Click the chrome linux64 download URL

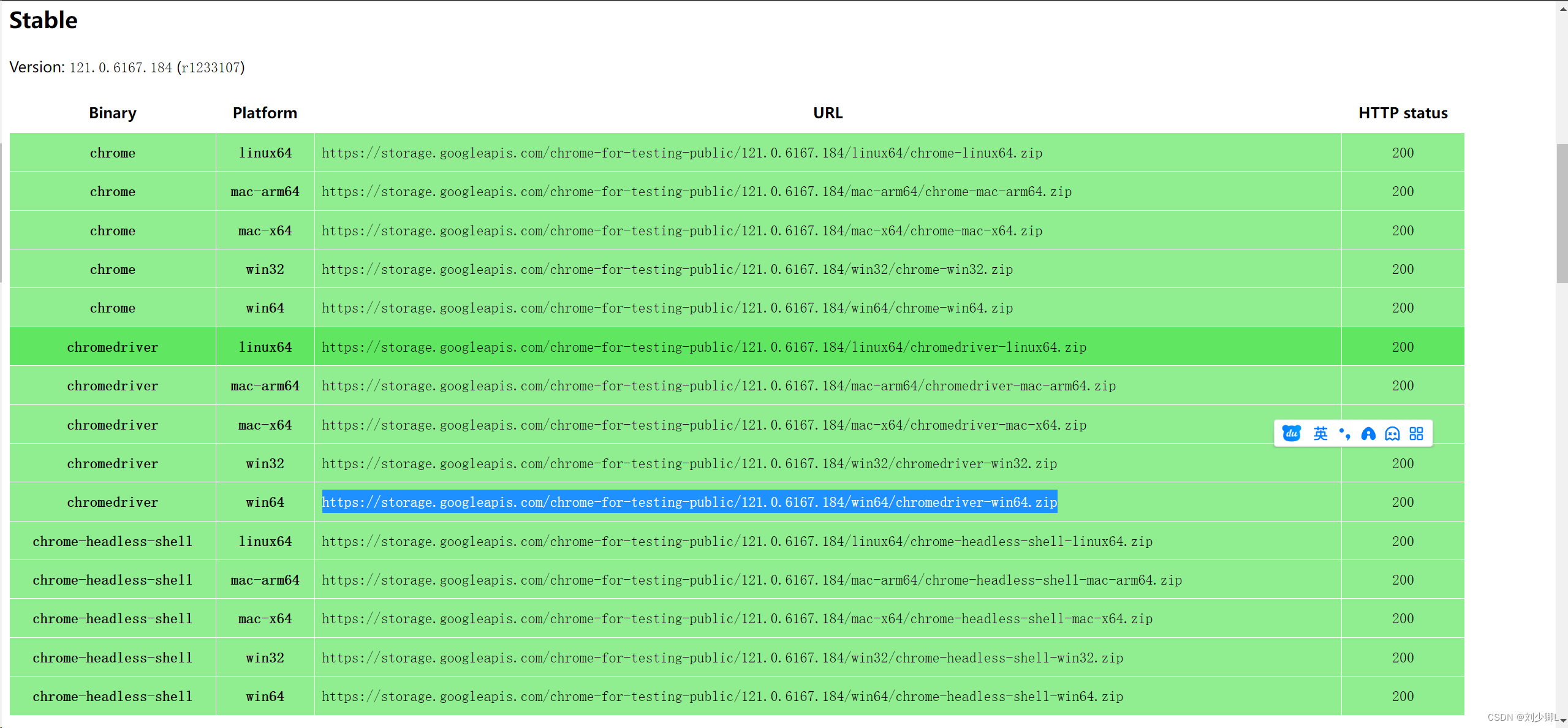[x=682, y=153]
